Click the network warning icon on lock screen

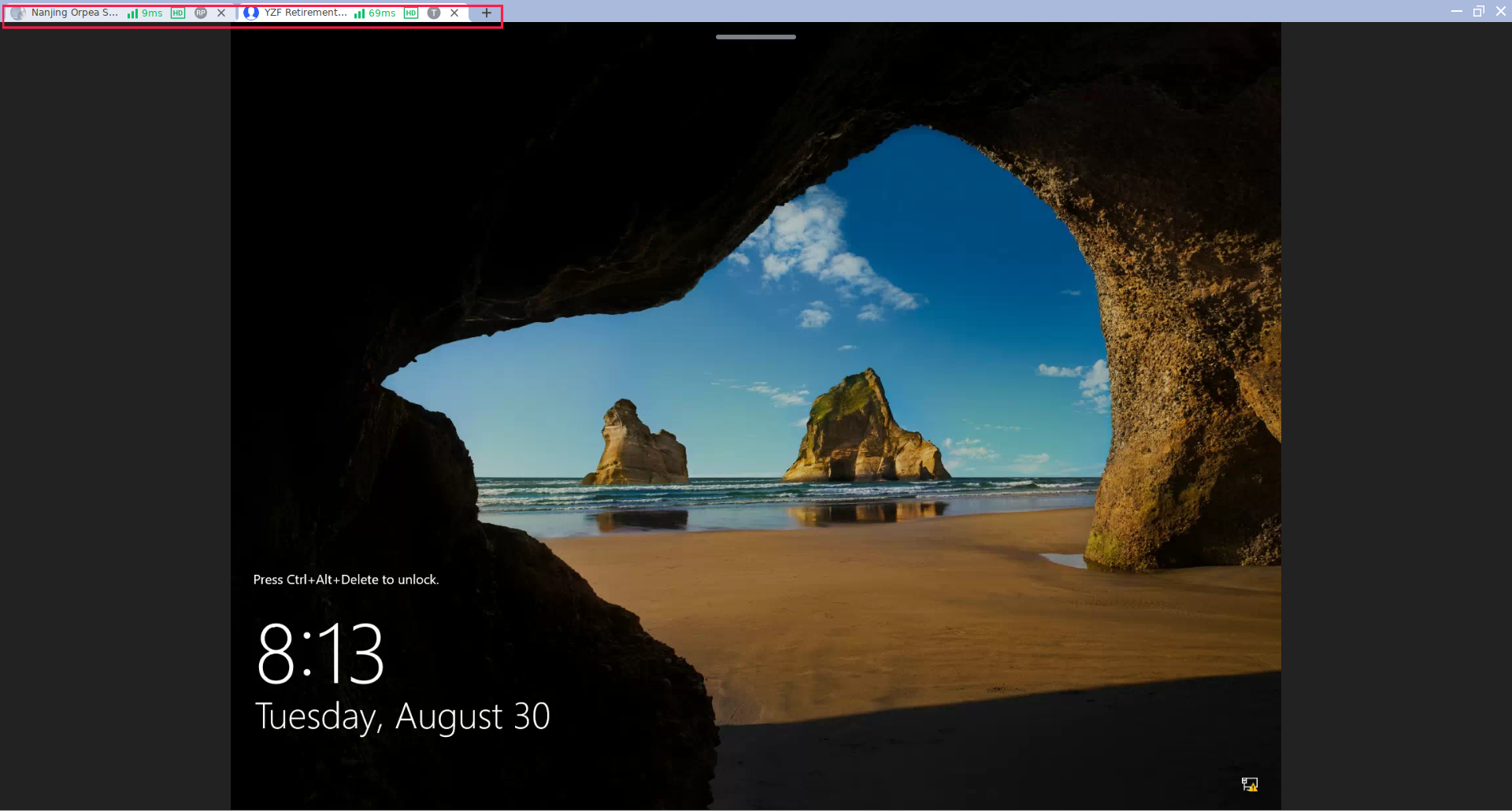click(1251, 784)
